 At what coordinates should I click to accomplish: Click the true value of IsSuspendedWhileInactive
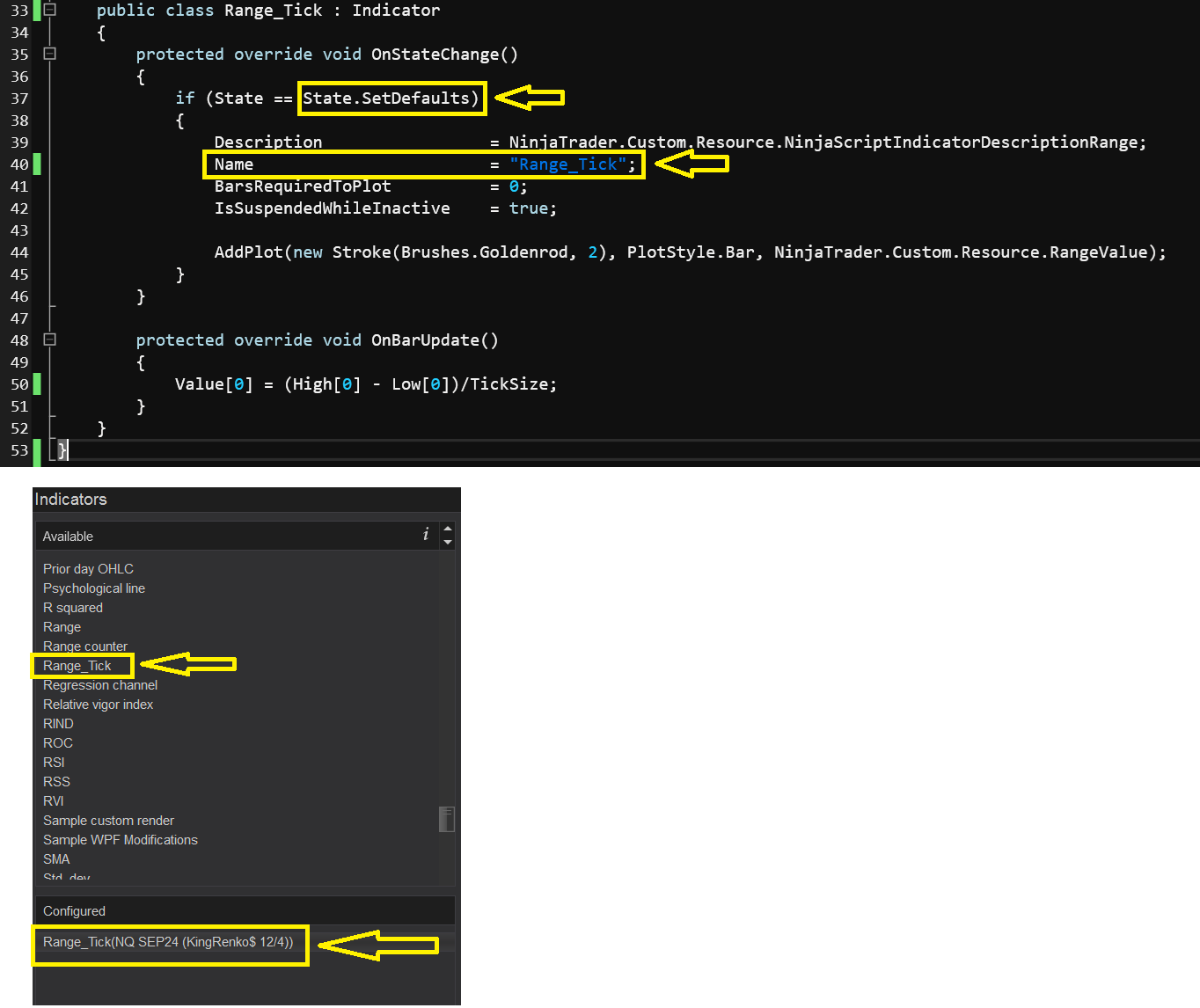529,208
